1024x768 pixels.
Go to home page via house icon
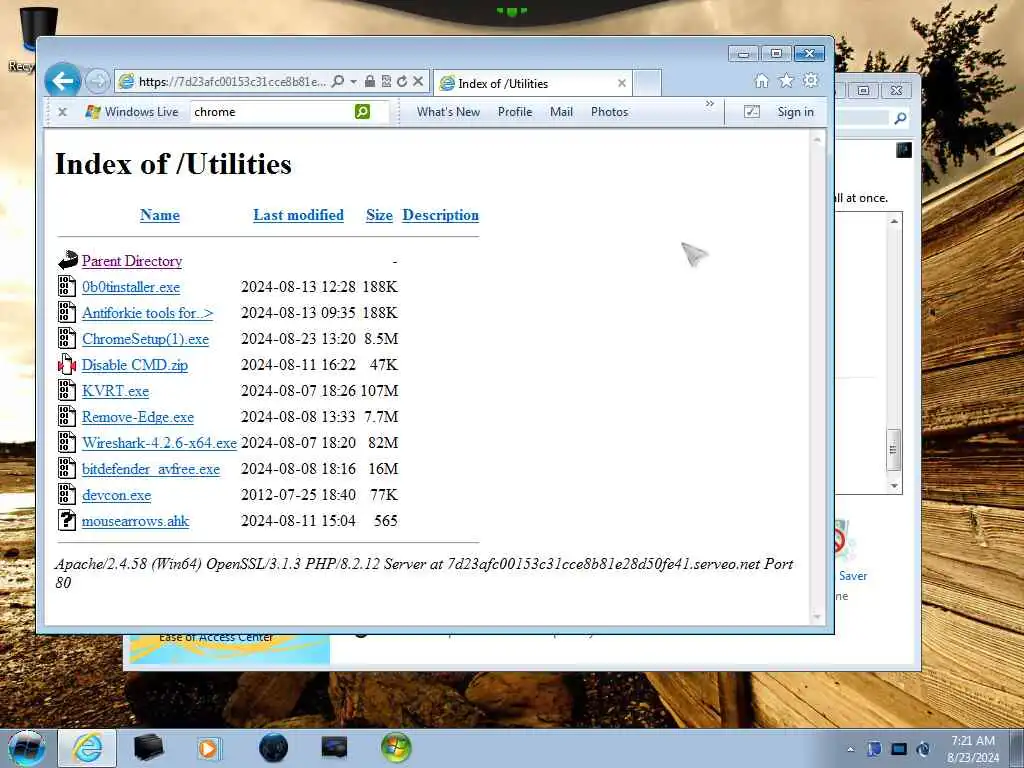[x=761, y=81]
